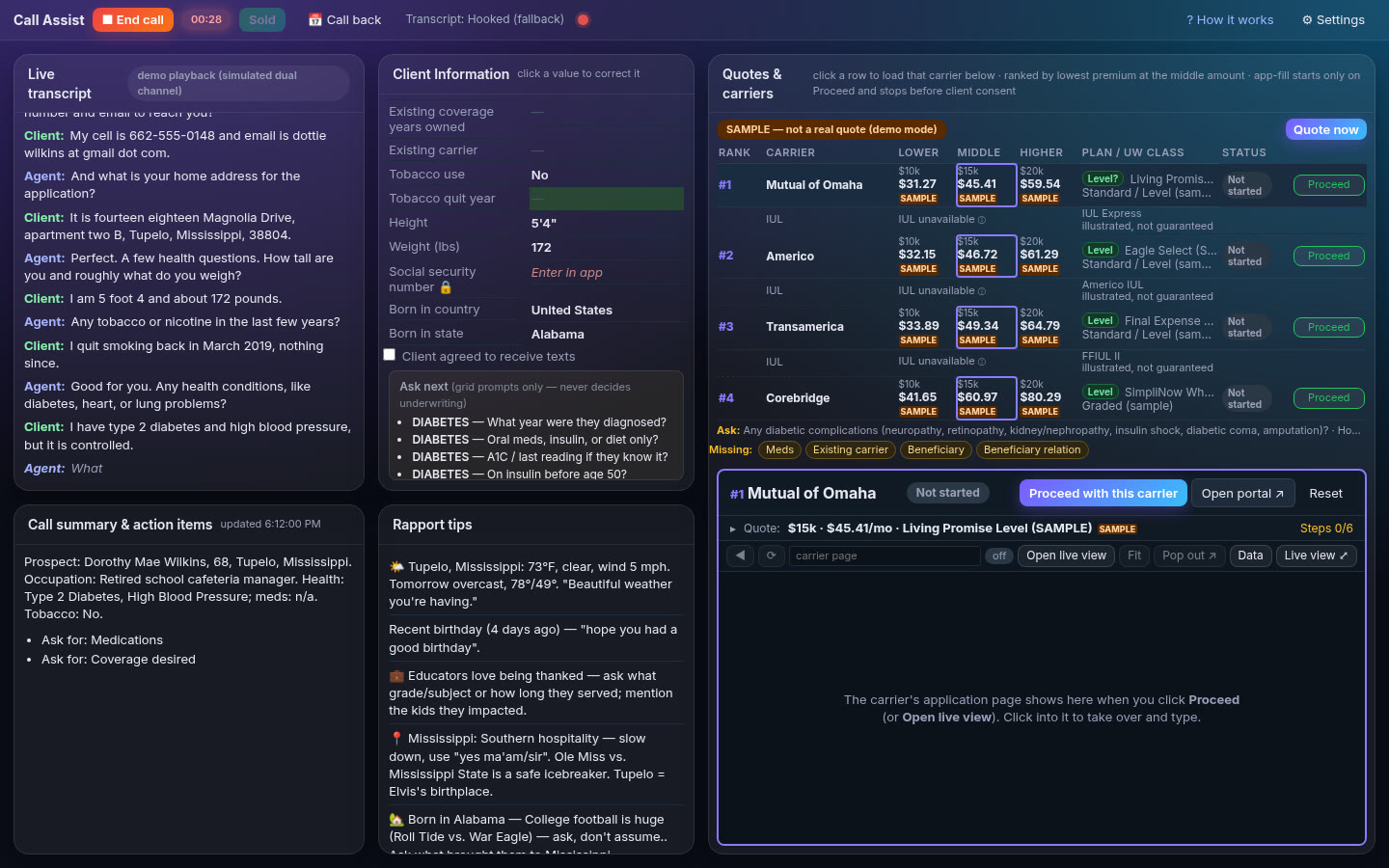
Task: Click the reload icon in carrier browser bar
Action: [772, 556]
